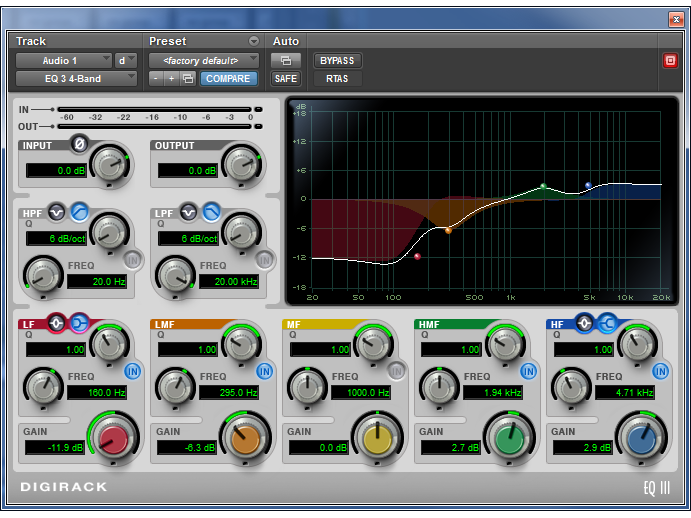
Task: Click the HMF gain field showing 2.7 dB
Action: pos(450,447)
